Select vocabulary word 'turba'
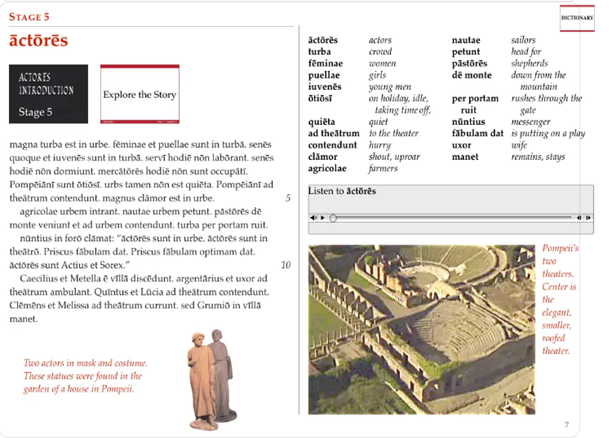This screenshot has width=612, height=438. 319,52
